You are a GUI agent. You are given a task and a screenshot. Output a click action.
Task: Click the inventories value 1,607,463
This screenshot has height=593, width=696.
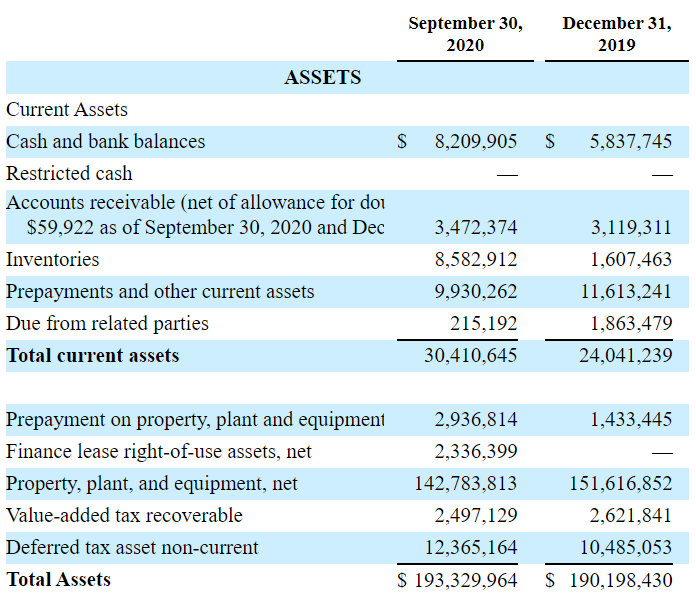click(x=631, y=259)
